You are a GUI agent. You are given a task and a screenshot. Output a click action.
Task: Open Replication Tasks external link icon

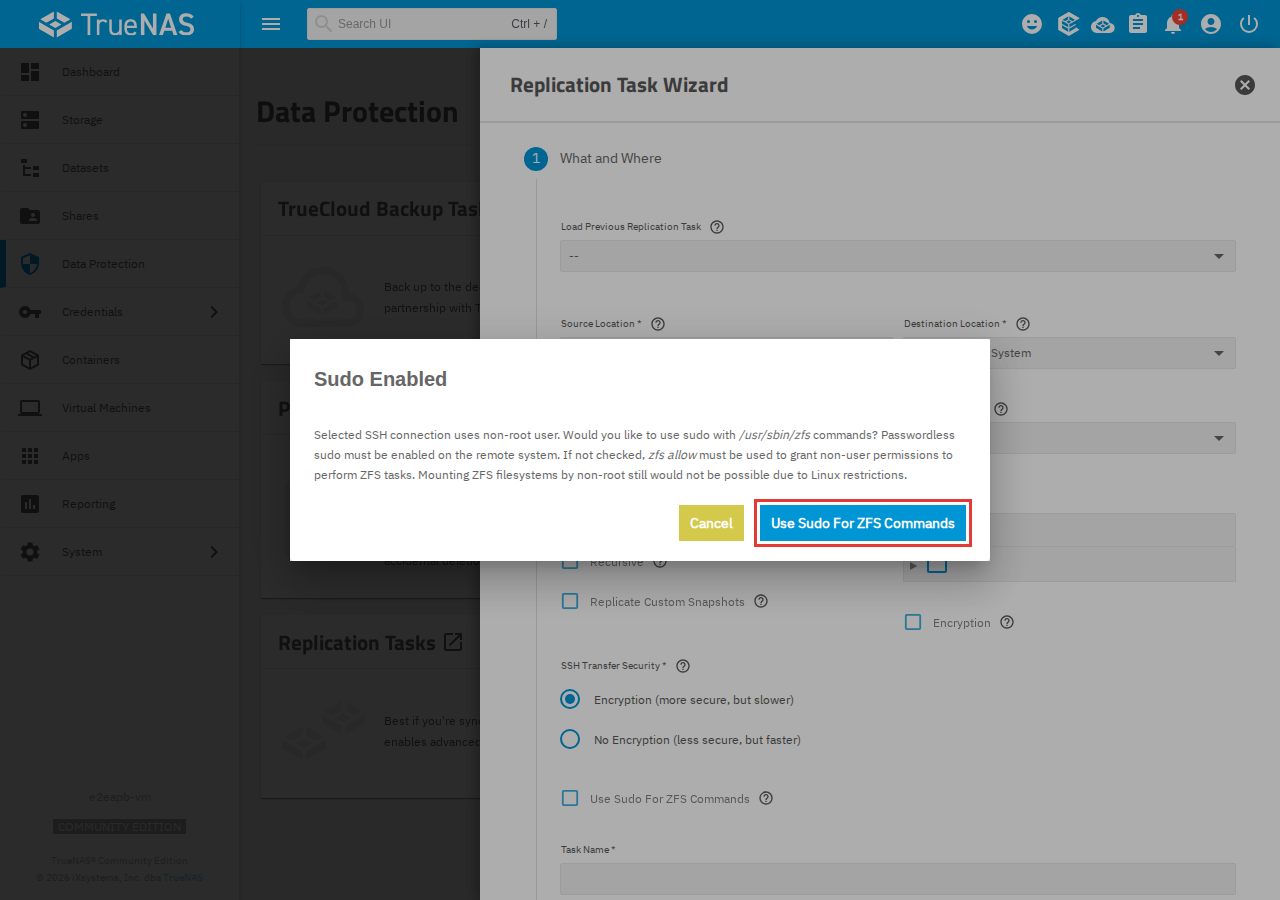click(x=453, y=642)
